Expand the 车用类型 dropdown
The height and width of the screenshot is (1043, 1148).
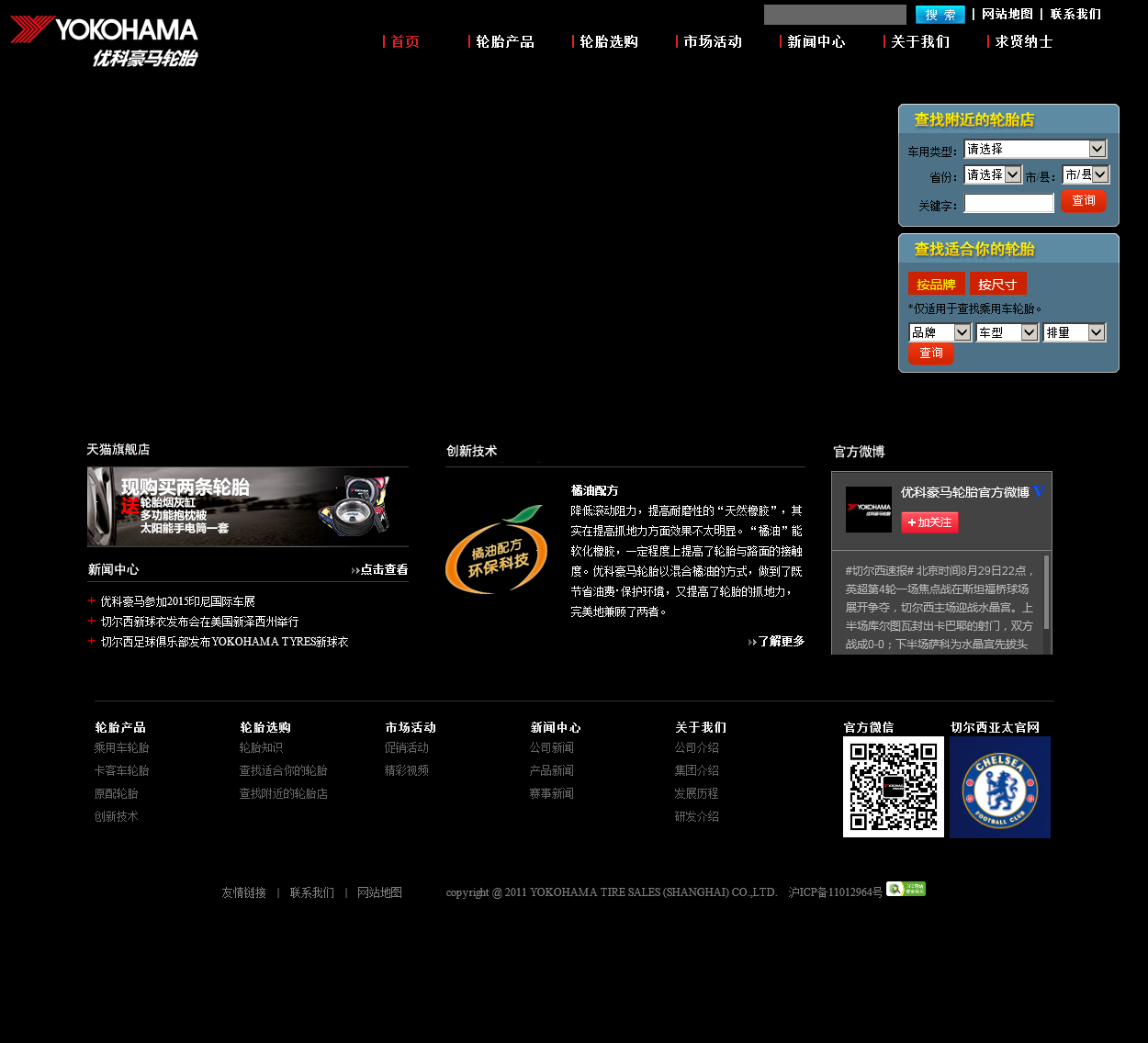click(1035, 149)
